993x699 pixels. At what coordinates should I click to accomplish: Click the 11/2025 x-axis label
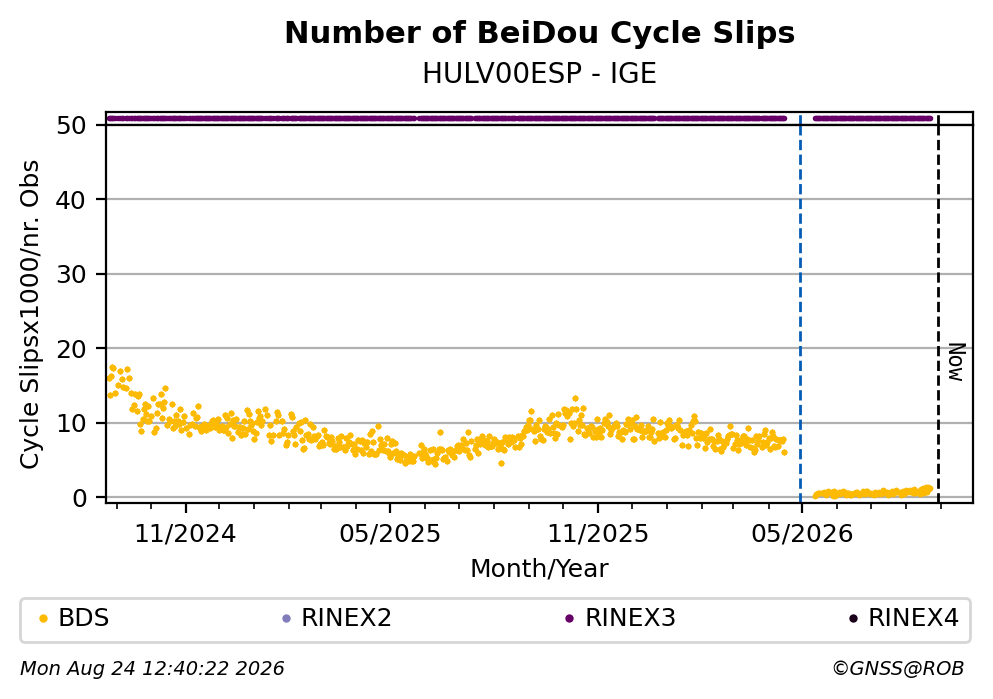click(x=598, y=534)
